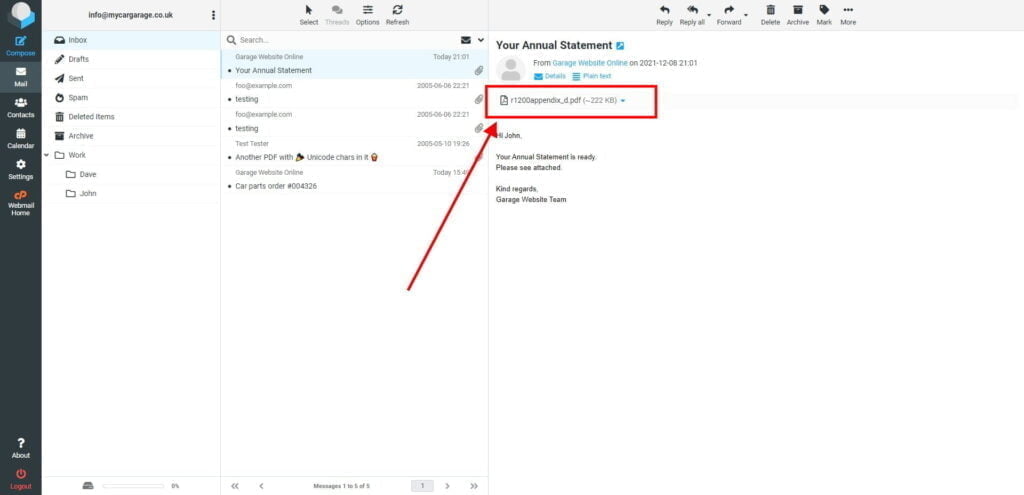Click the Compose button in sidebar
This screenshot has width=1024, height=495.
[20, 46]
